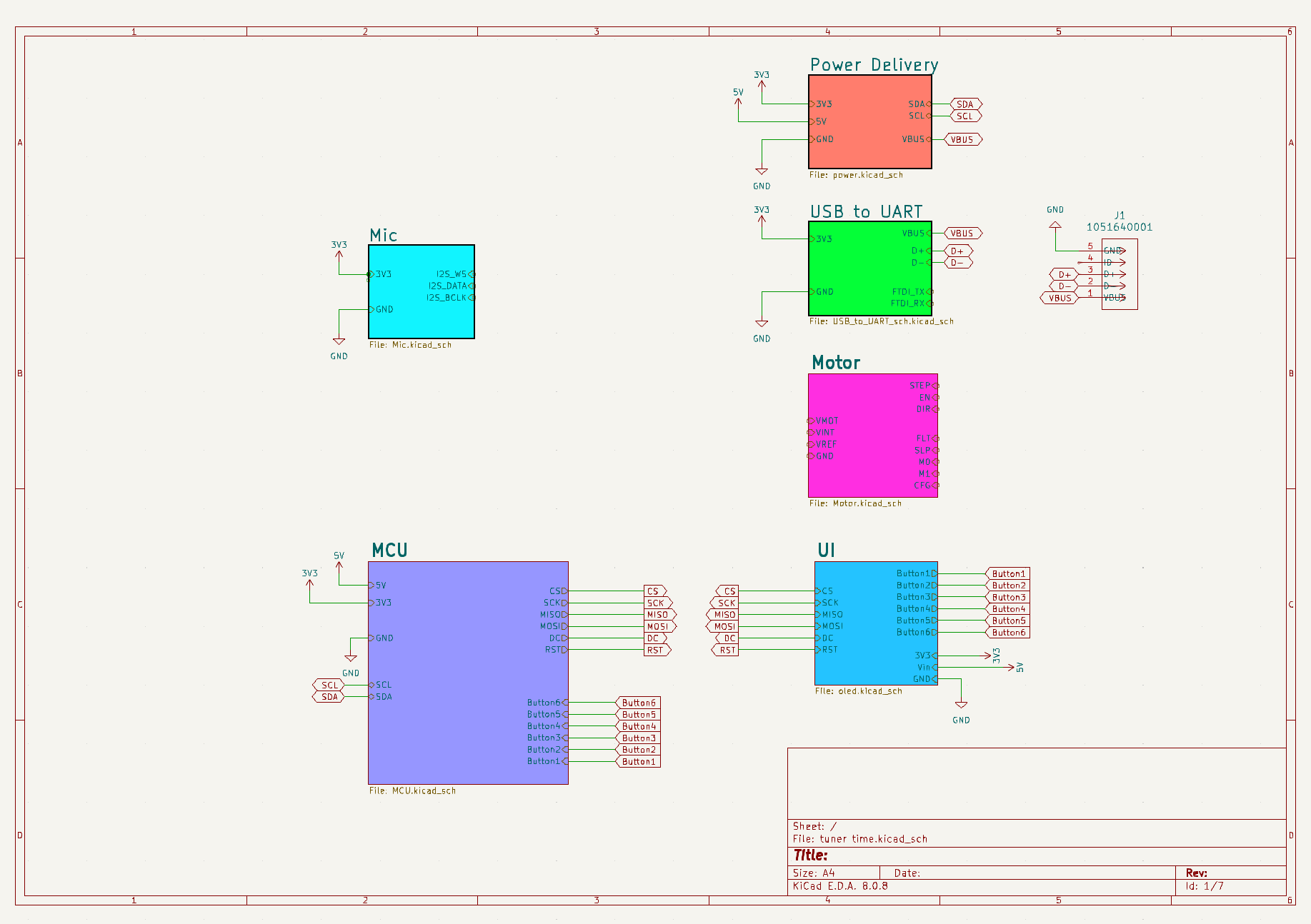Click the VBUS label beside Power Delivery
The image size is (1311, 924).
963,139
